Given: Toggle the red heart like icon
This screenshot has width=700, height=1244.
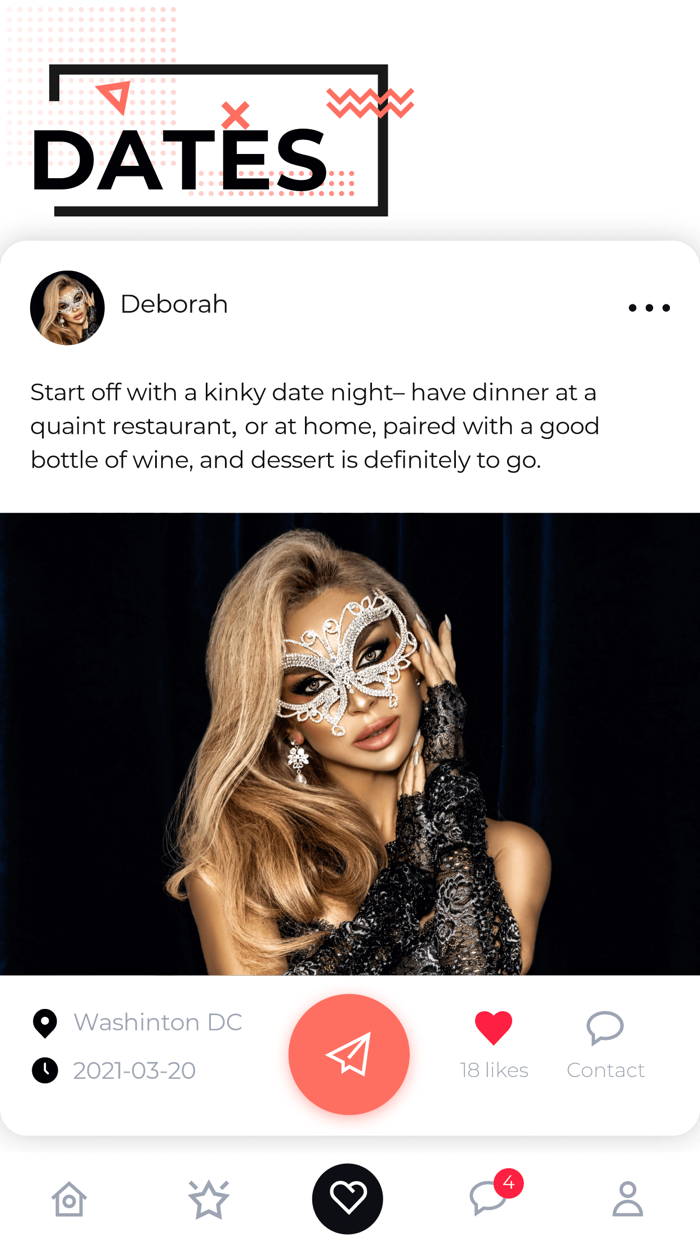Looking at the screenshot, I should click(493, 1027).
